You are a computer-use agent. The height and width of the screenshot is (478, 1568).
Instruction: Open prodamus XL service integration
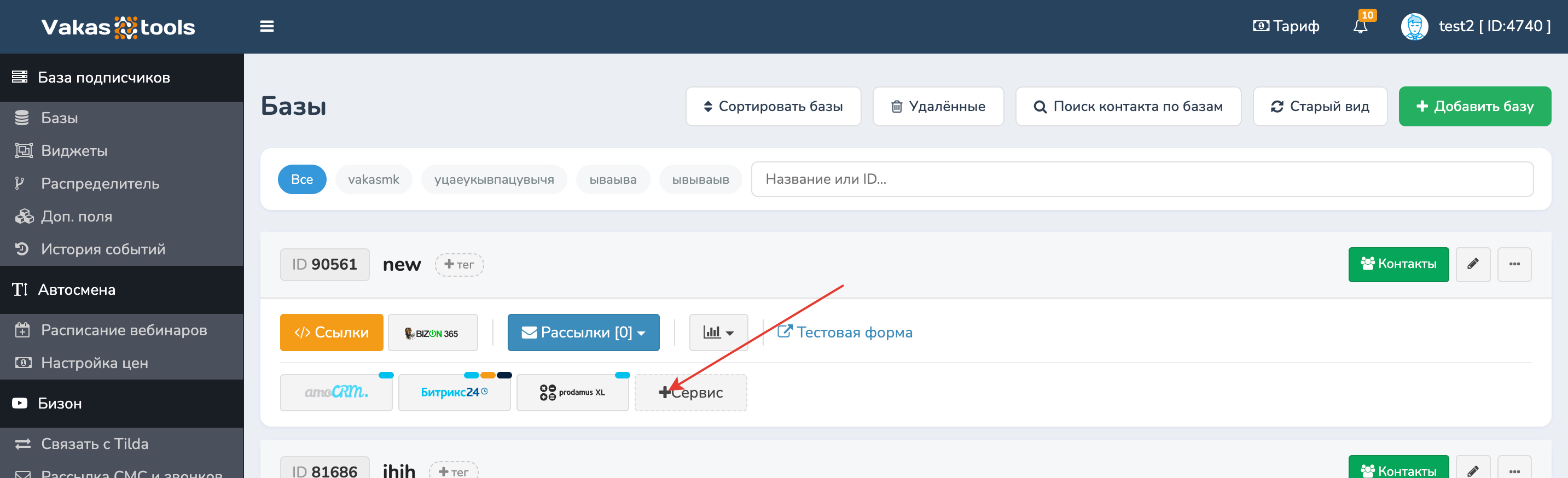coord(572,392)
